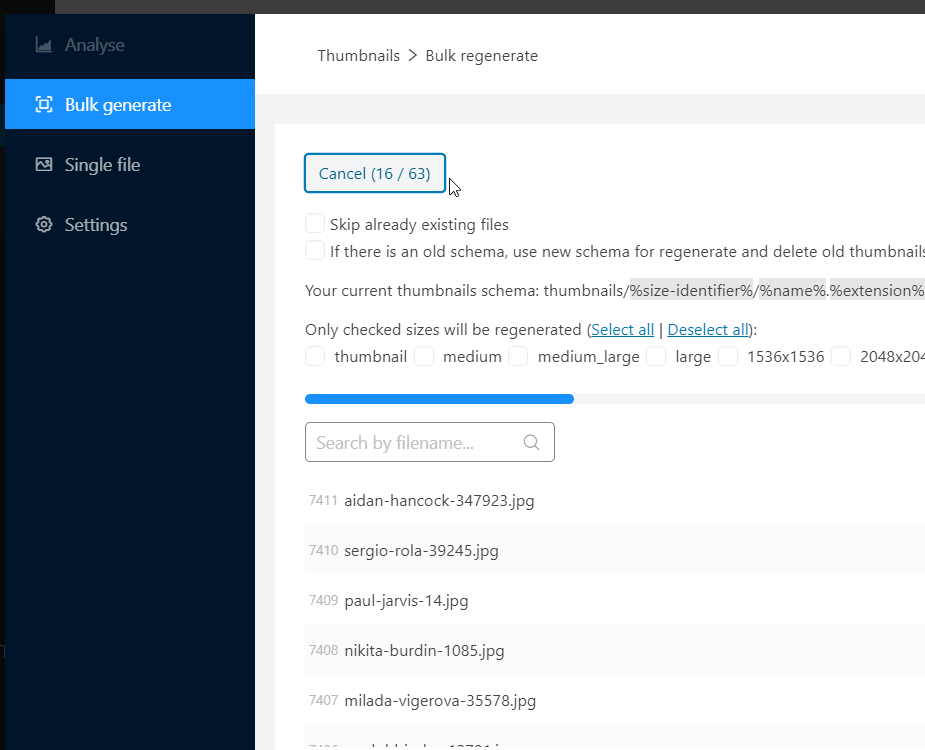Click the Bulk generate icon in sidebar
925x750 pixels.
coord(44,104)
